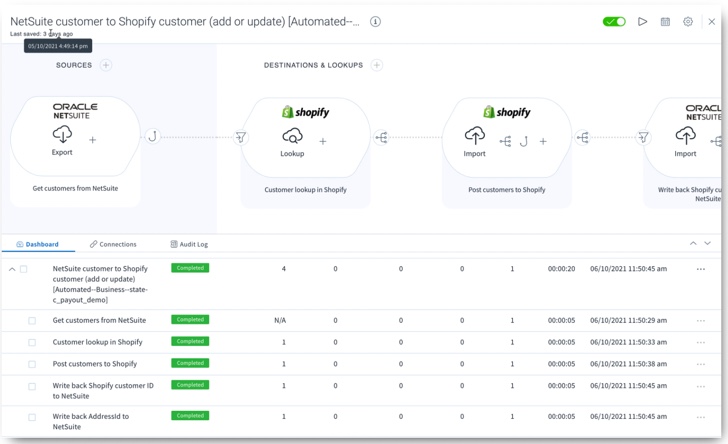Click the Completed badge in Post customers row

190,363
